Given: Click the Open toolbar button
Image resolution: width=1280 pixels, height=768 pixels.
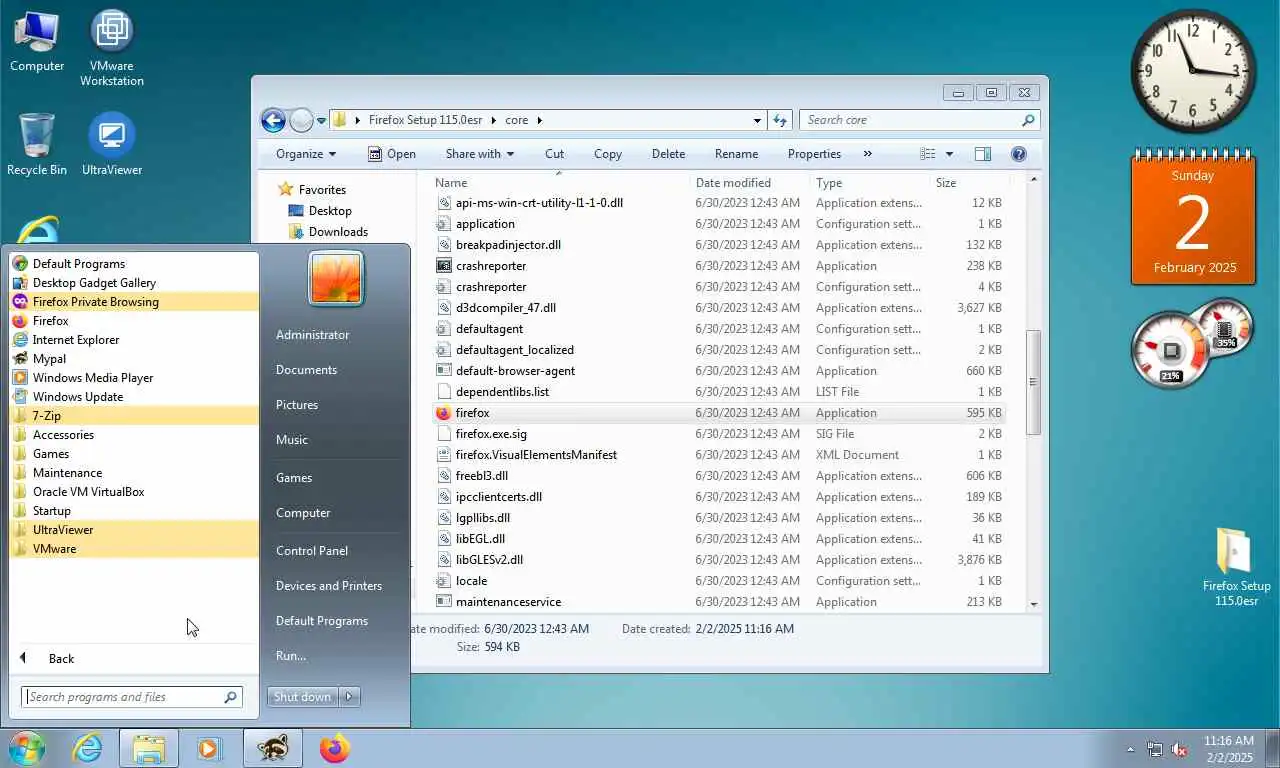Looking at the screenshot, I should pos(391,154).
